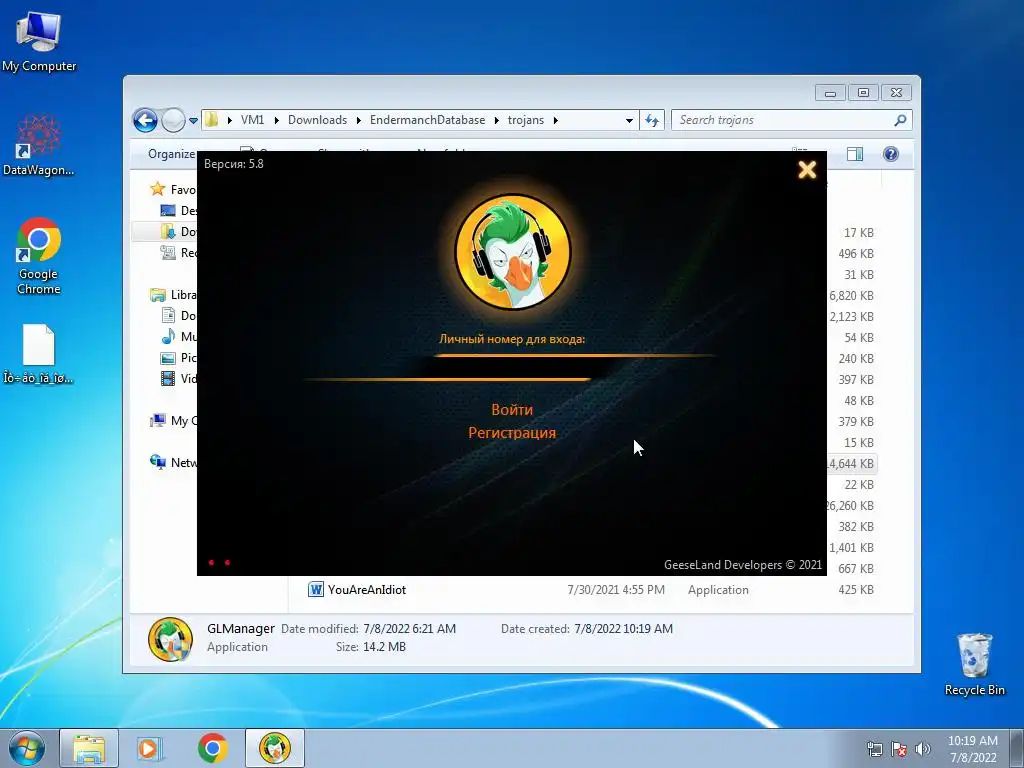Image resolution: width=1024 pixels, height=768 pixels.
Task: Maximize the Explorer window
Action: pyautogui.click(x=863, y=93)
